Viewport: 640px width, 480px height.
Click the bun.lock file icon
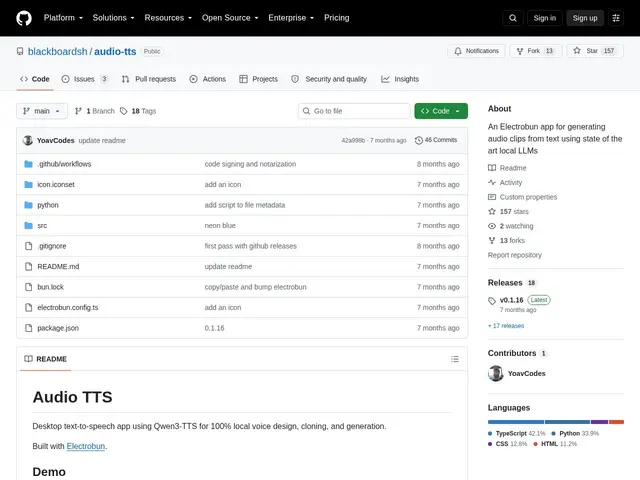[x=28, y=287]
